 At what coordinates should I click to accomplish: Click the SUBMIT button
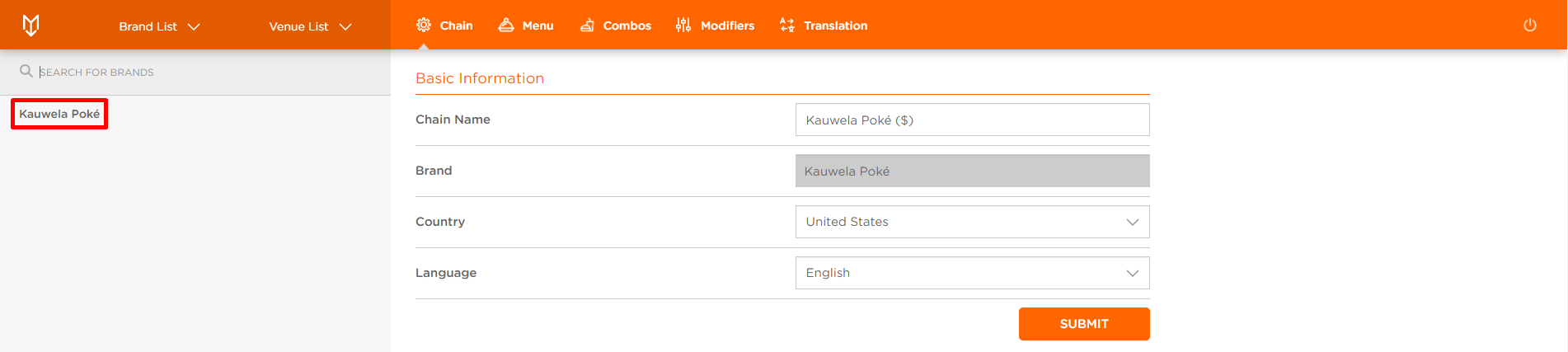click(x=1084, y=324)
